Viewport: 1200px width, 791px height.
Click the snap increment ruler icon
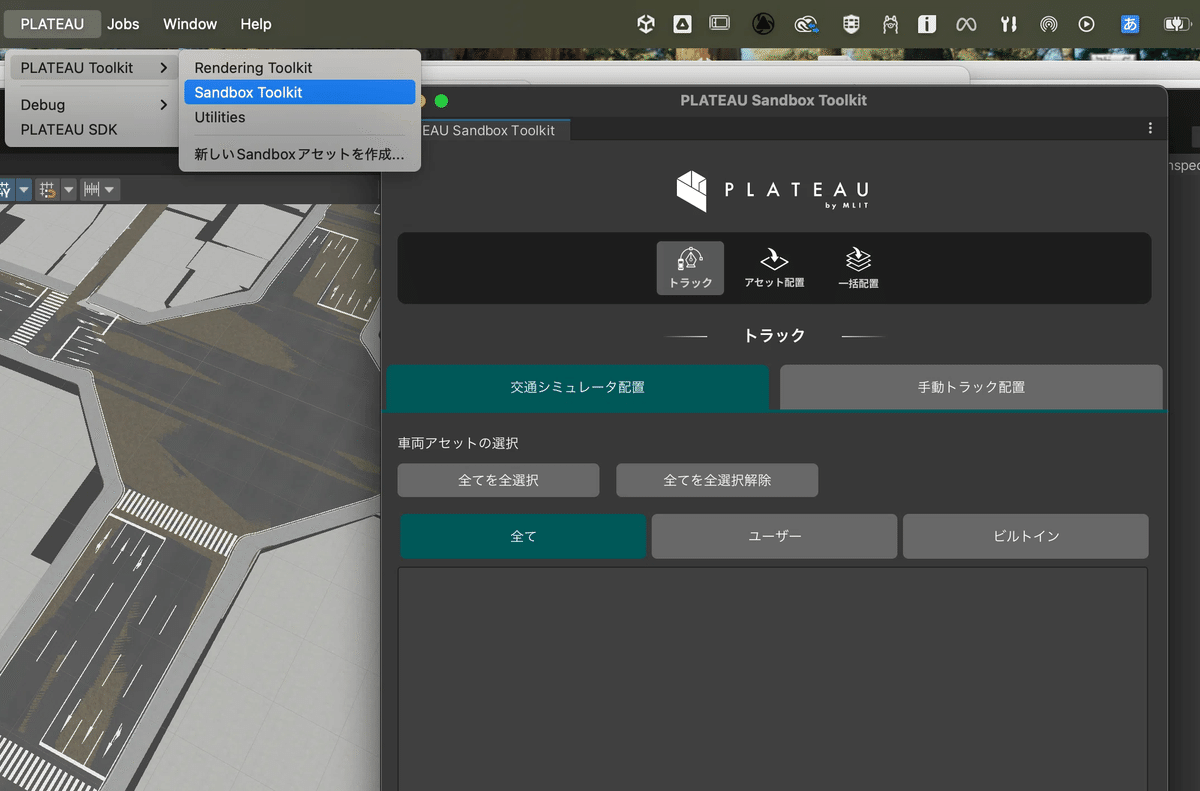[x=91, y=189]
